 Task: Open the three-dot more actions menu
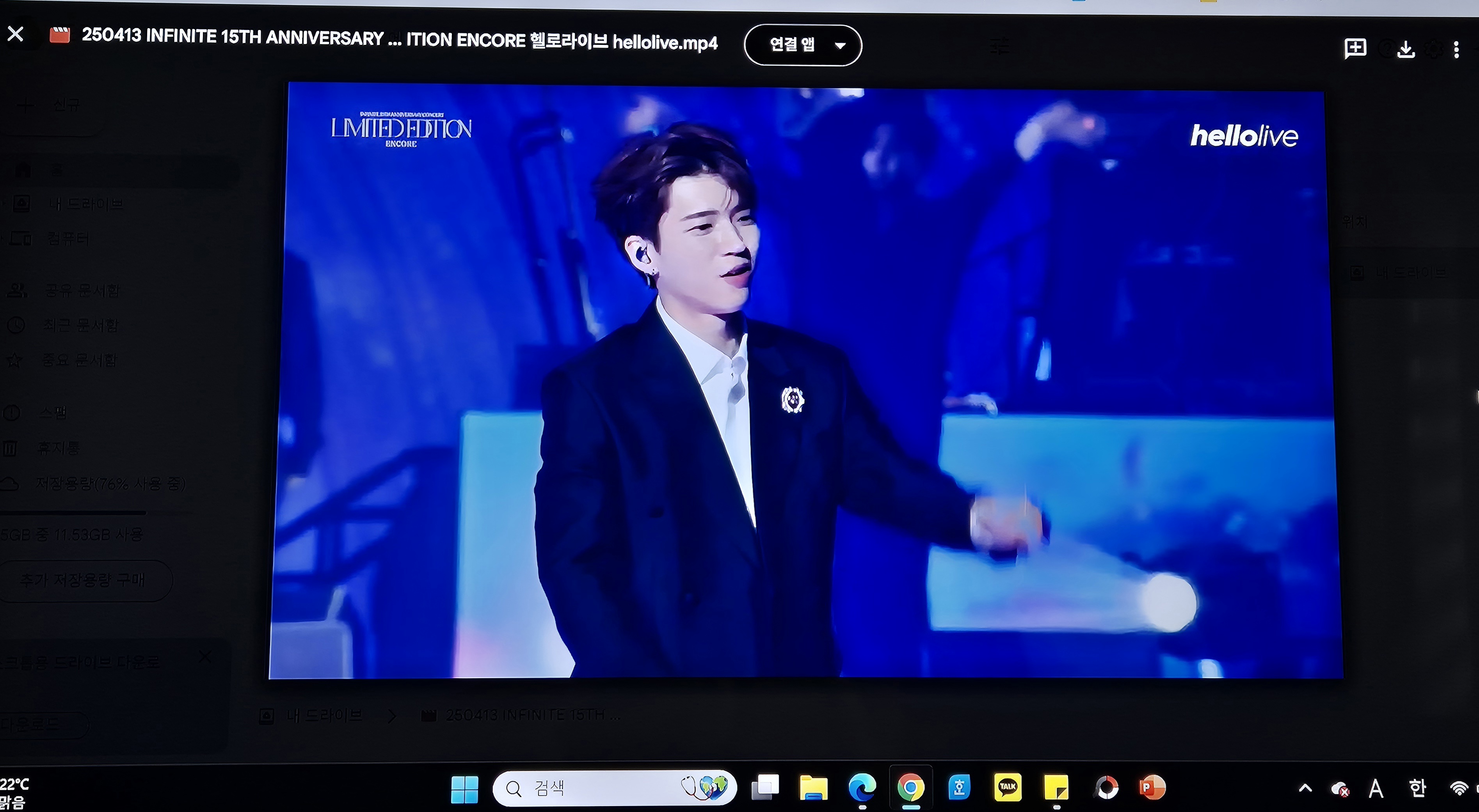[x=1457, y=50]
